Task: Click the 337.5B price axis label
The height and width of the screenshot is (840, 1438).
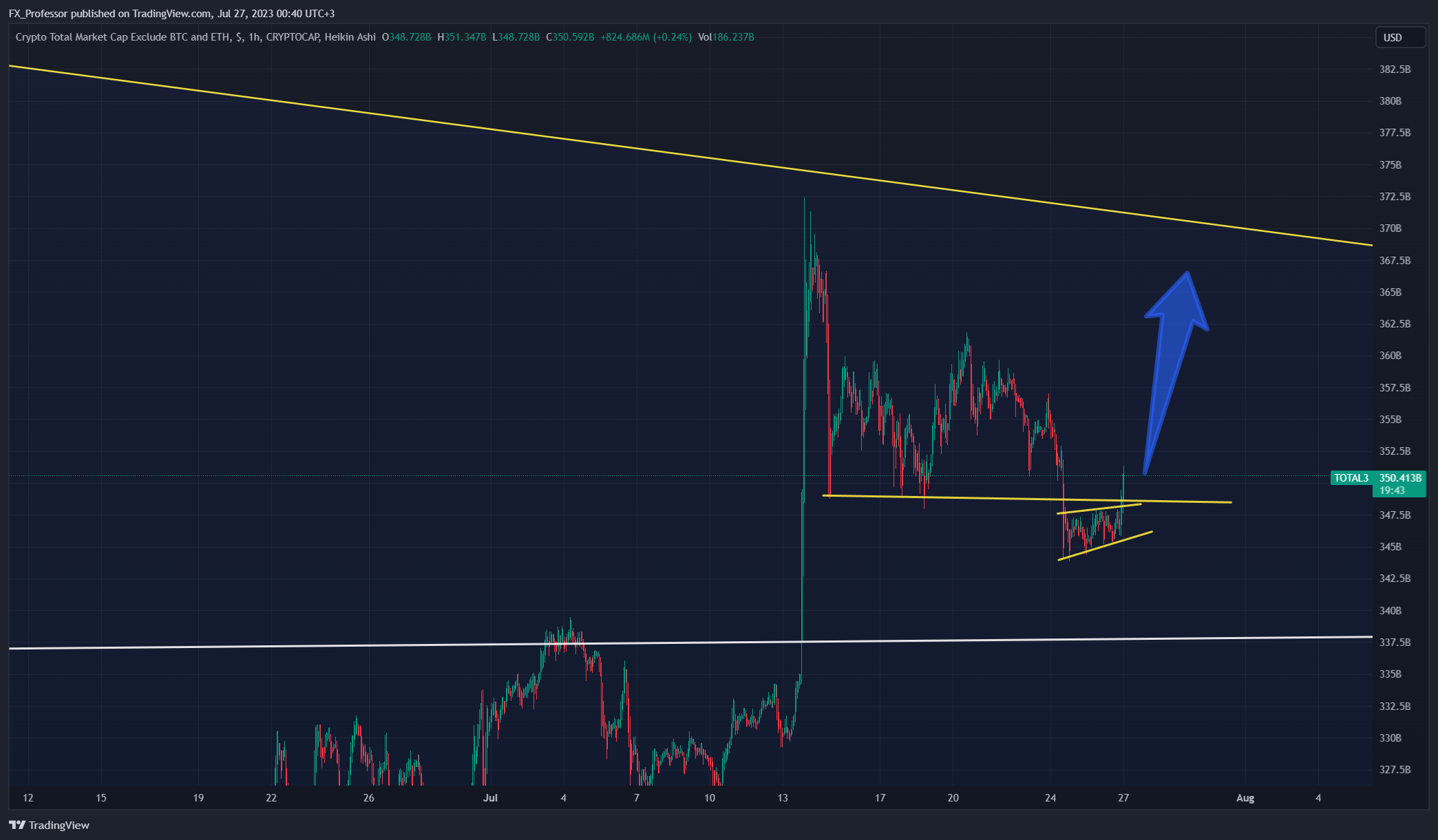Action: pyautogui.click(x=1395, y=643)
